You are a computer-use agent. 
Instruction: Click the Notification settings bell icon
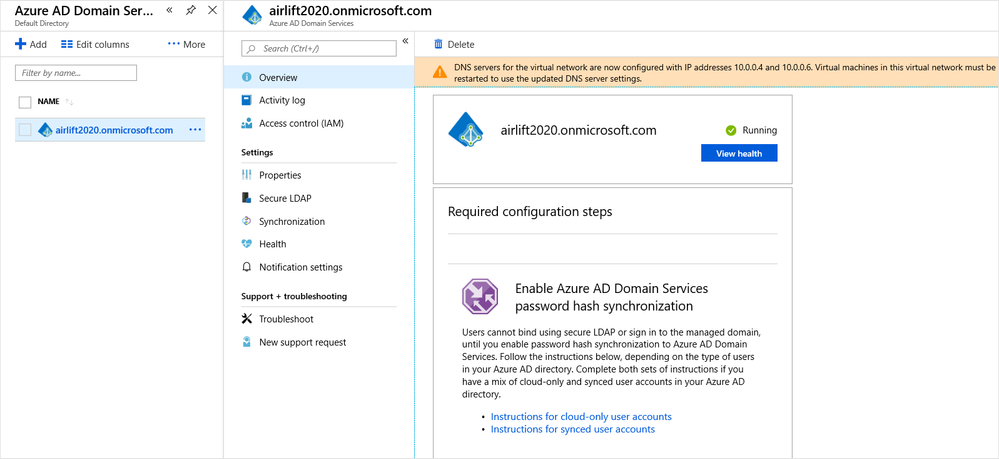point(247,267)
